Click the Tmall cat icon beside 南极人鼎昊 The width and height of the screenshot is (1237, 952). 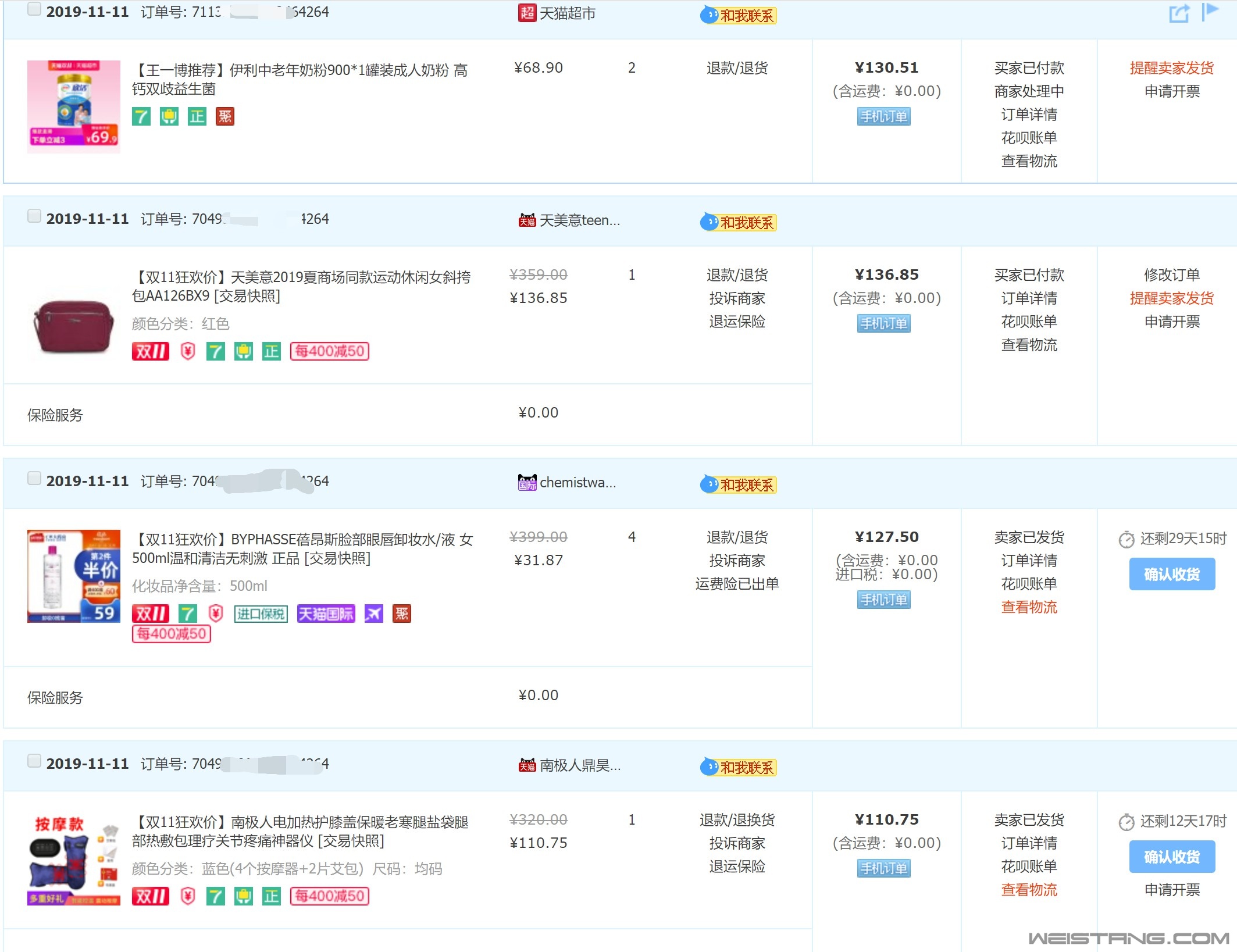(527, 765)
